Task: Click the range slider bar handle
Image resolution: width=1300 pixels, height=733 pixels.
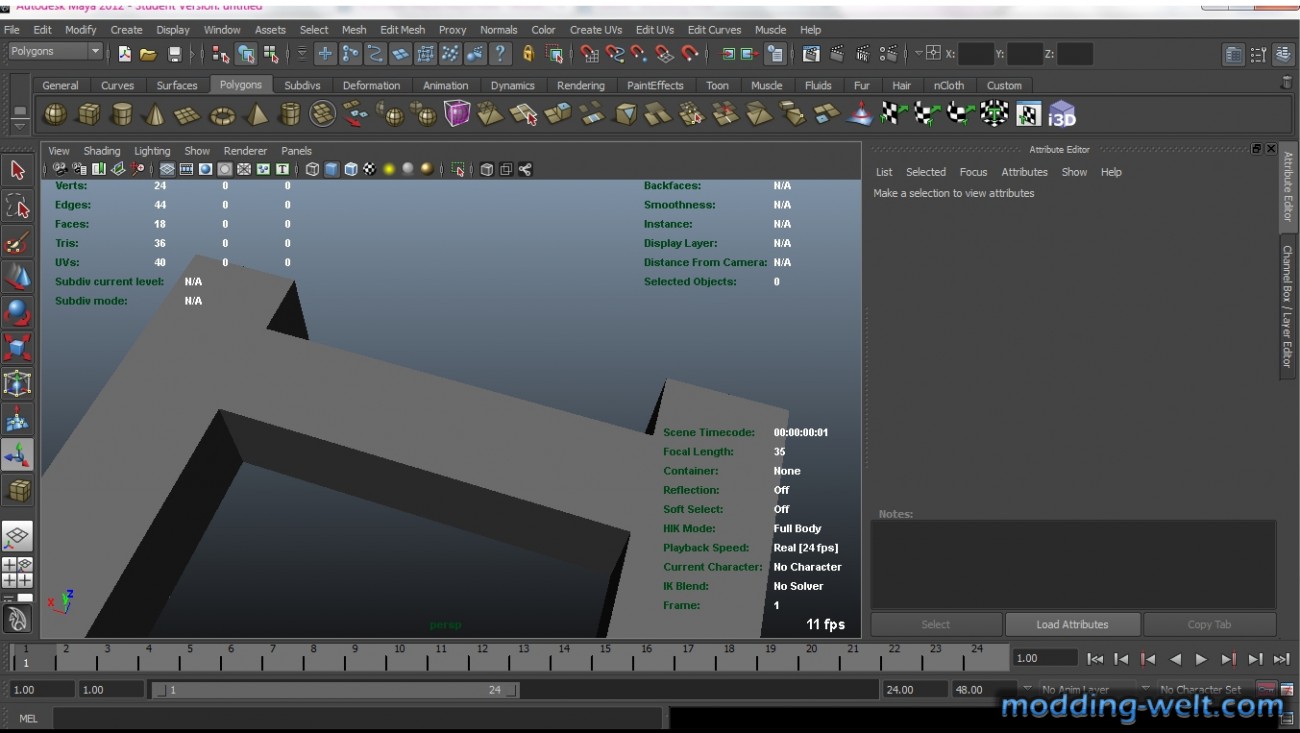Action: (x=335, y=690)
